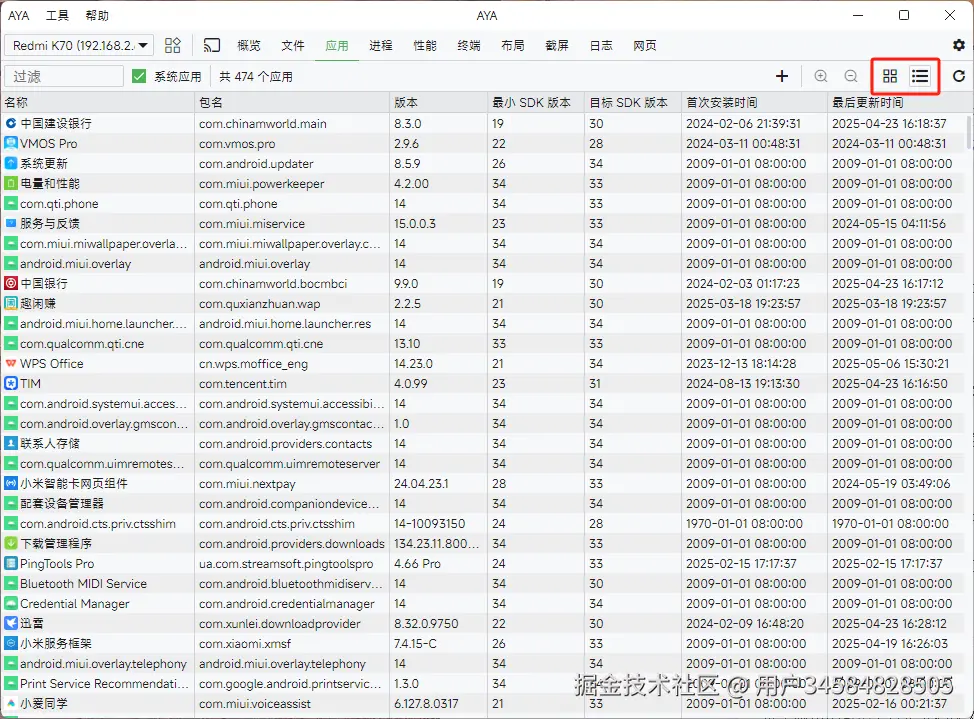Click the PingTools Pro app icon
This screenshot has width=974, height=719.
(x=11, y=564)
